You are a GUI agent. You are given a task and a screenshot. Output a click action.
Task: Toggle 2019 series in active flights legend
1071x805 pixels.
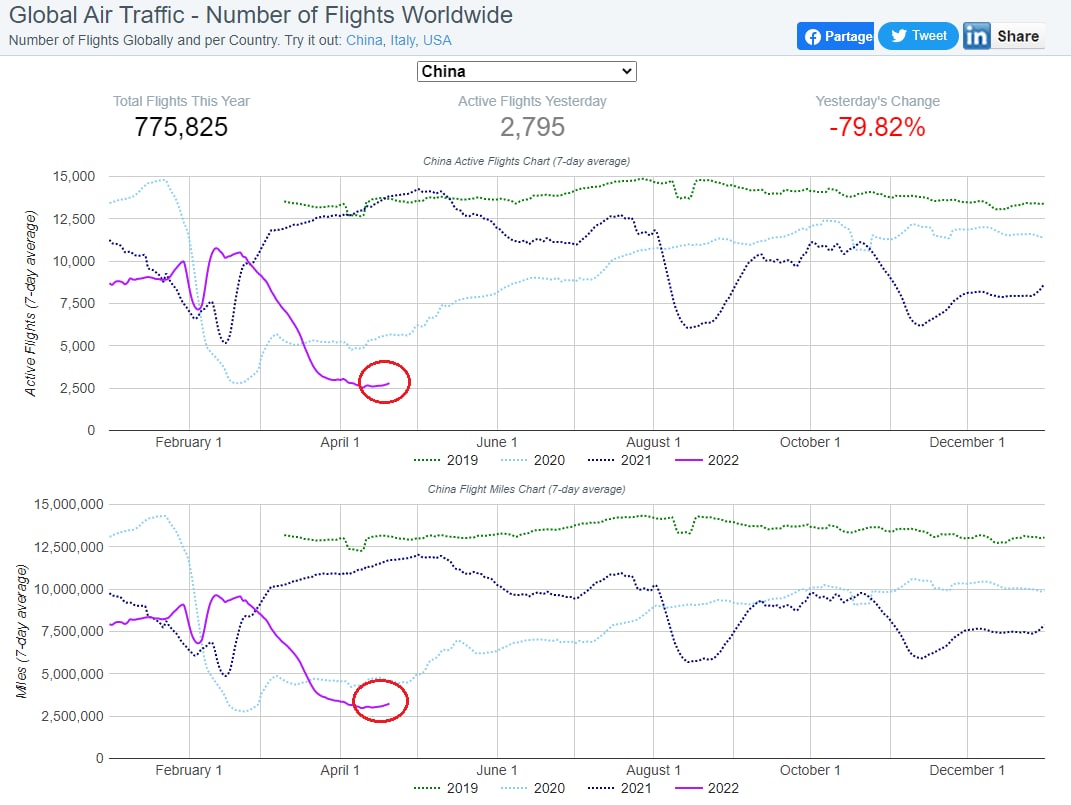446,460
